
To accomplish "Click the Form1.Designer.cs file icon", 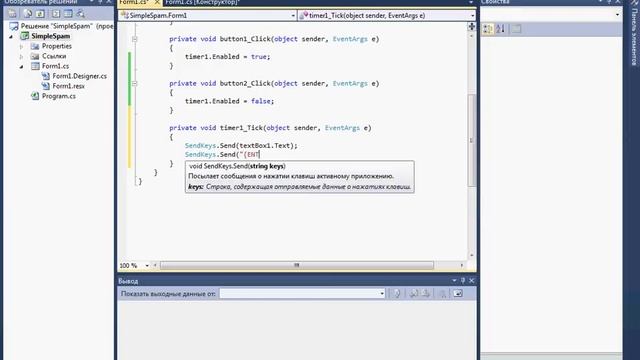I will click(x=45, y=76).
